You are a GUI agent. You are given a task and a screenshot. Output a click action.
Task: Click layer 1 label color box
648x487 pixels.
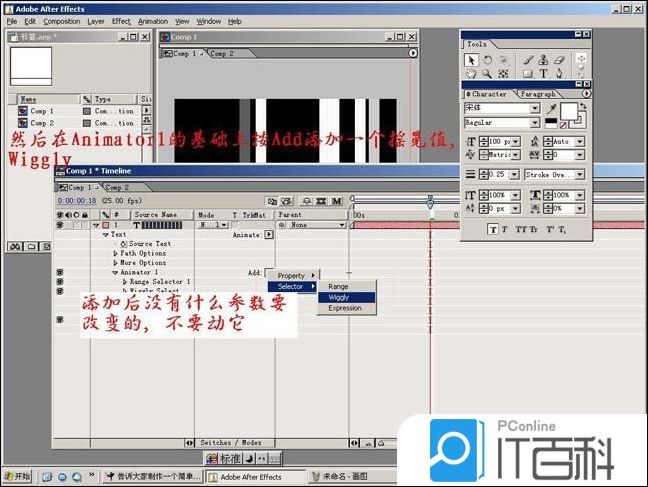pos(106,225)
